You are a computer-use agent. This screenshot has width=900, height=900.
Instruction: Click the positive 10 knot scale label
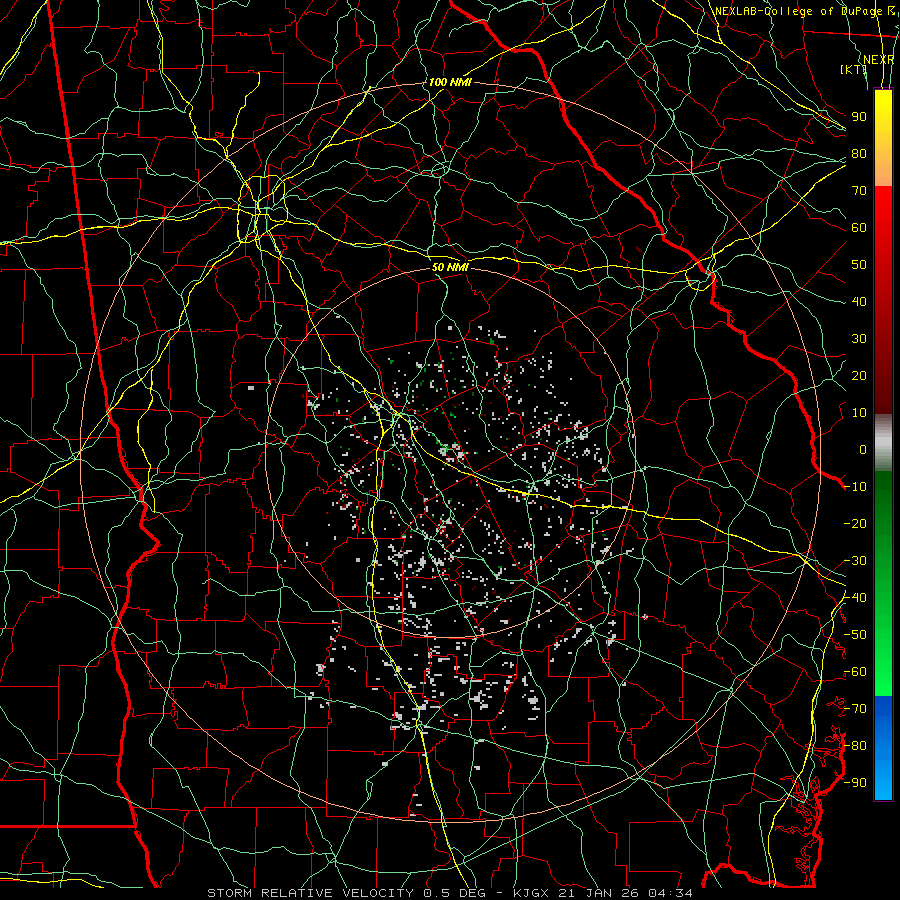(859, 413)
